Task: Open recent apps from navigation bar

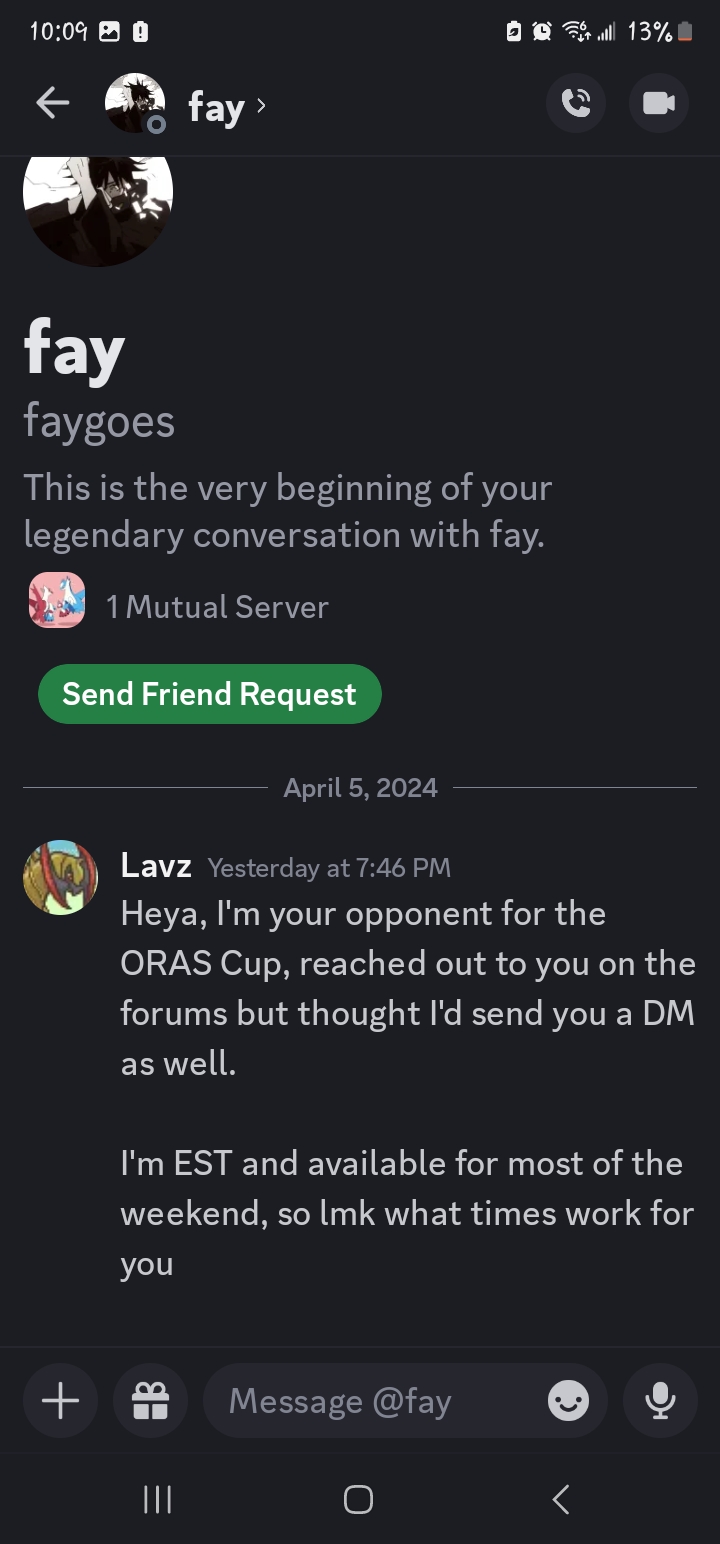Action: point(157,1498)
